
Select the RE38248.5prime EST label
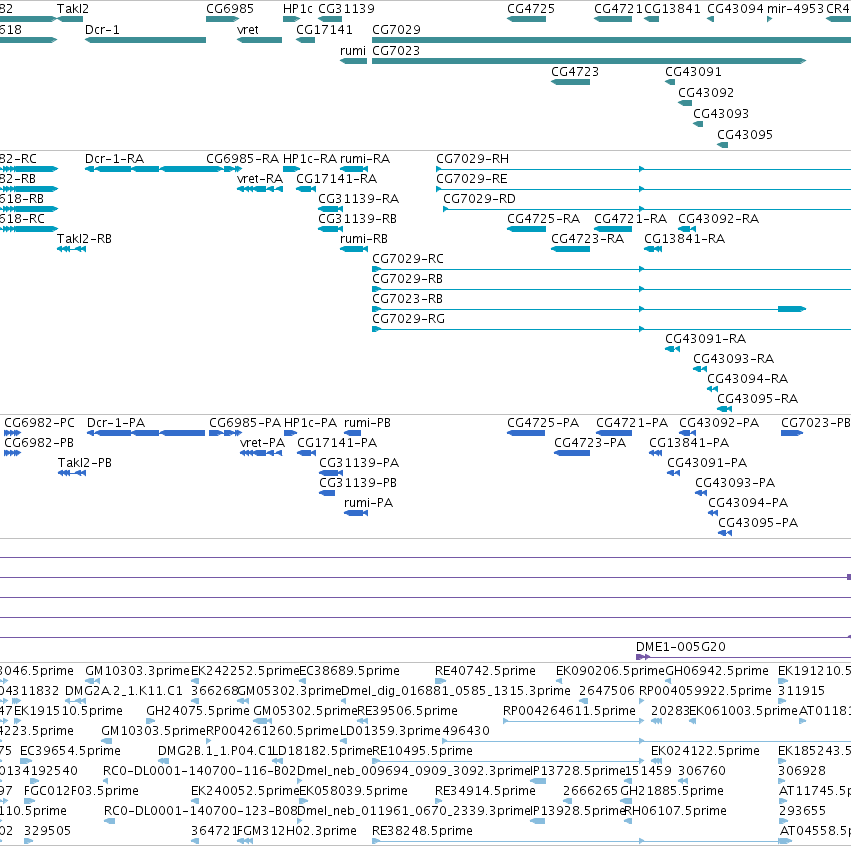coord(422,832)
